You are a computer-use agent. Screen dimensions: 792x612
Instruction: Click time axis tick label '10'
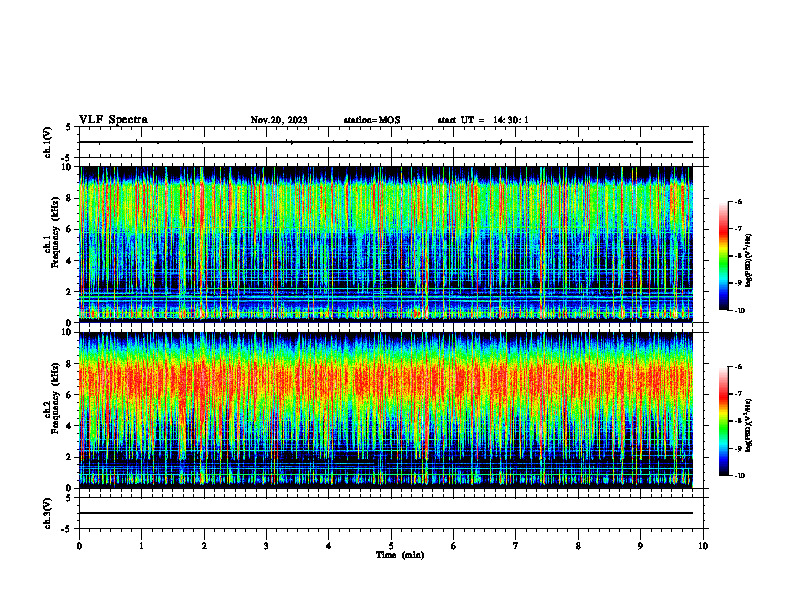[x=703, y=546]
